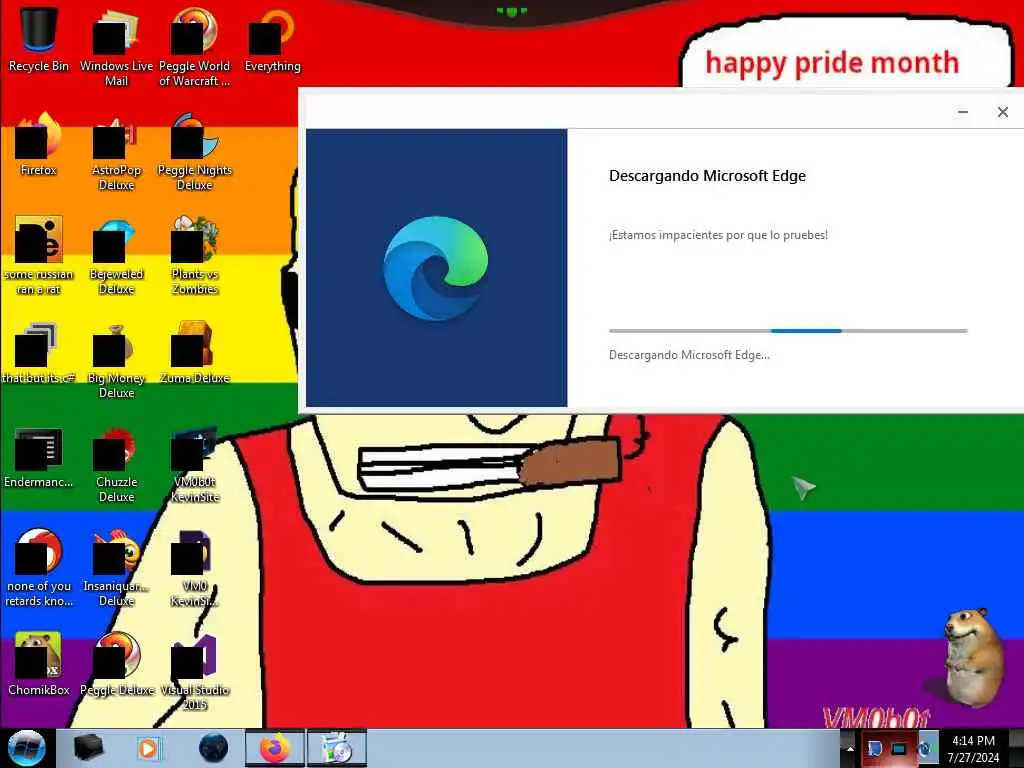1024x768 pixels.
Task: Click the dark sphere taskbar icon
Action: pos(214,748)
